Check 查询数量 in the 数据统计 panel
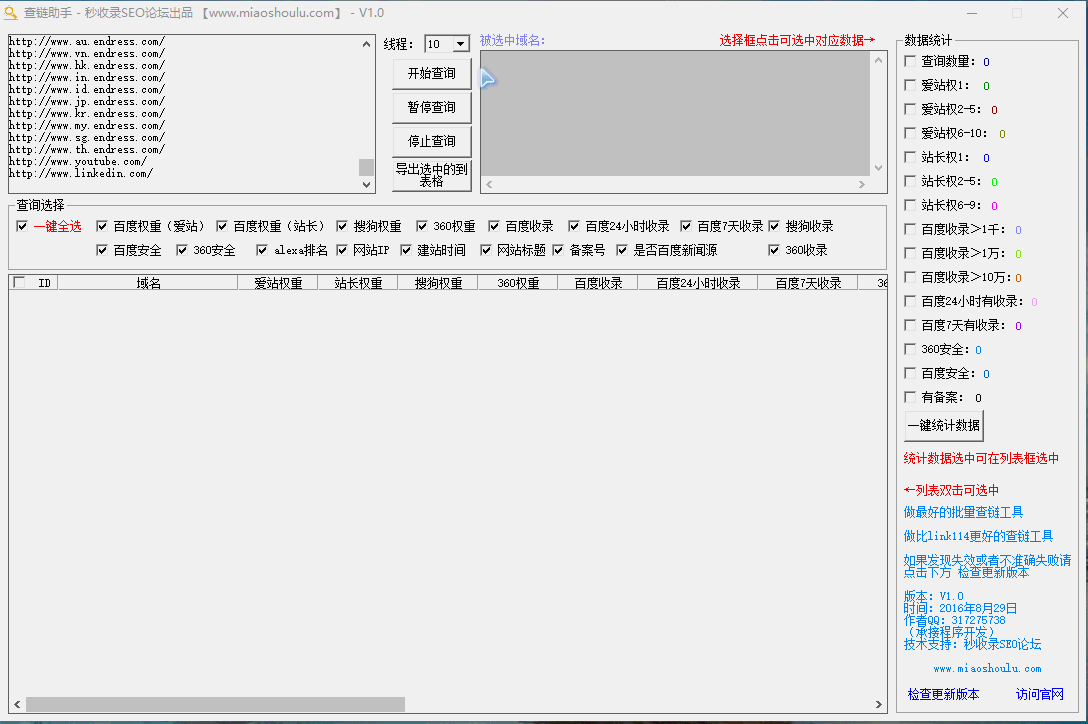Viewport: 1088px width, 724px height. tap(909, 61)
